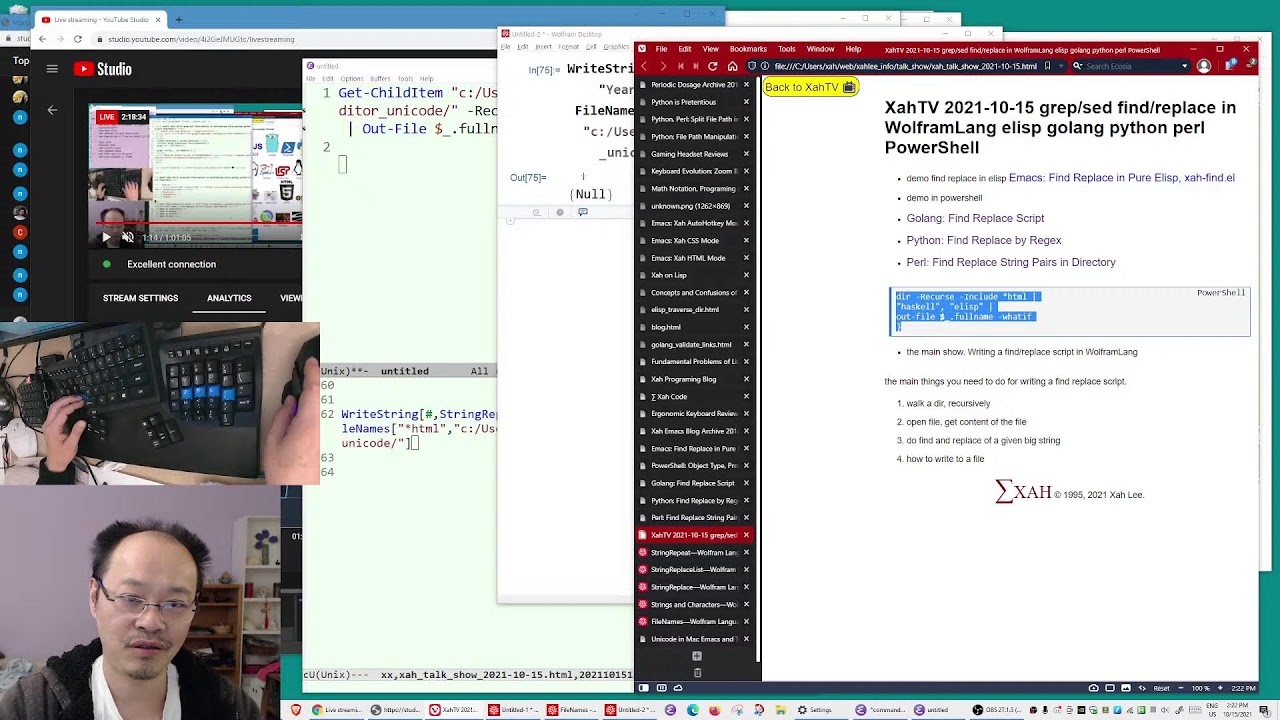Viewport: 1280px width, 720px height.
Task: Switch to blog.html tab
Action: [694, 327]
